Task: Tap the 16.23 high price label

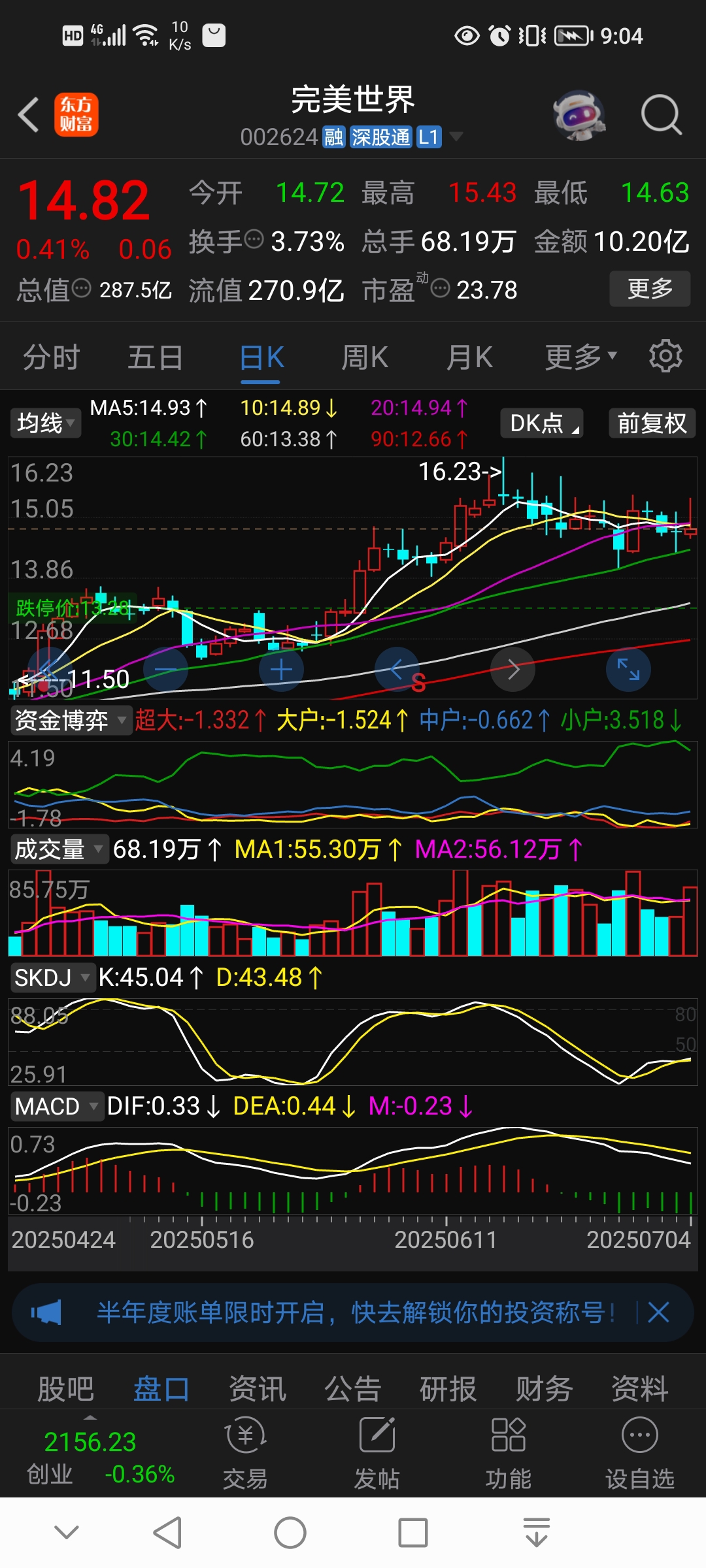Action: click(460, 471)
